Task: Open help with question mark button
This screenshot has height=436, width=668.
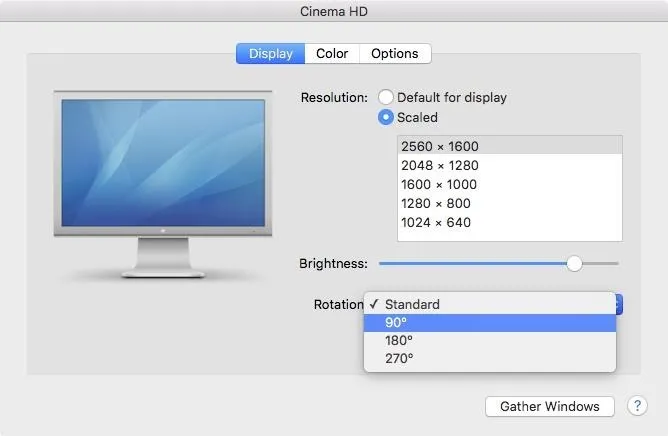Action: coord(637,406)
